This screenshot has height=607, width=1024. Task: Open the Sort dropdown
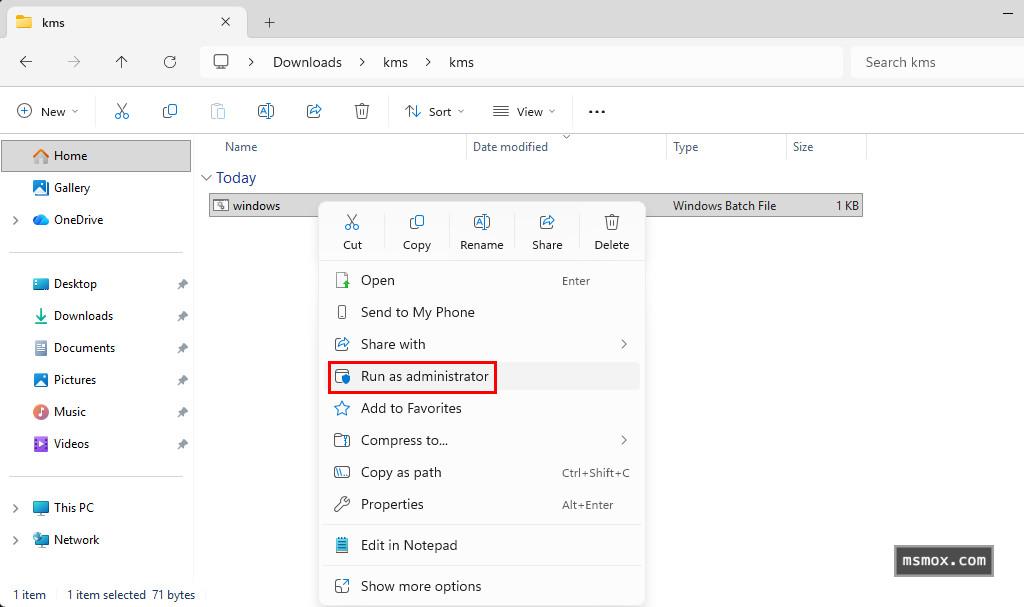tap(435, 111)
